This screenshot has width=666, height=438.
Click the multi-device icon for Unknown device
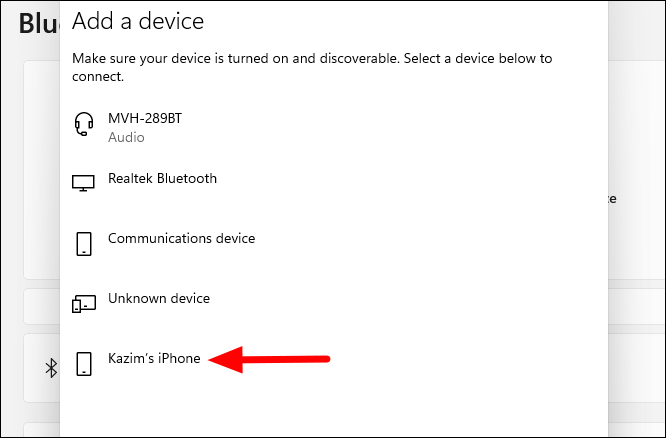point(84,303)
